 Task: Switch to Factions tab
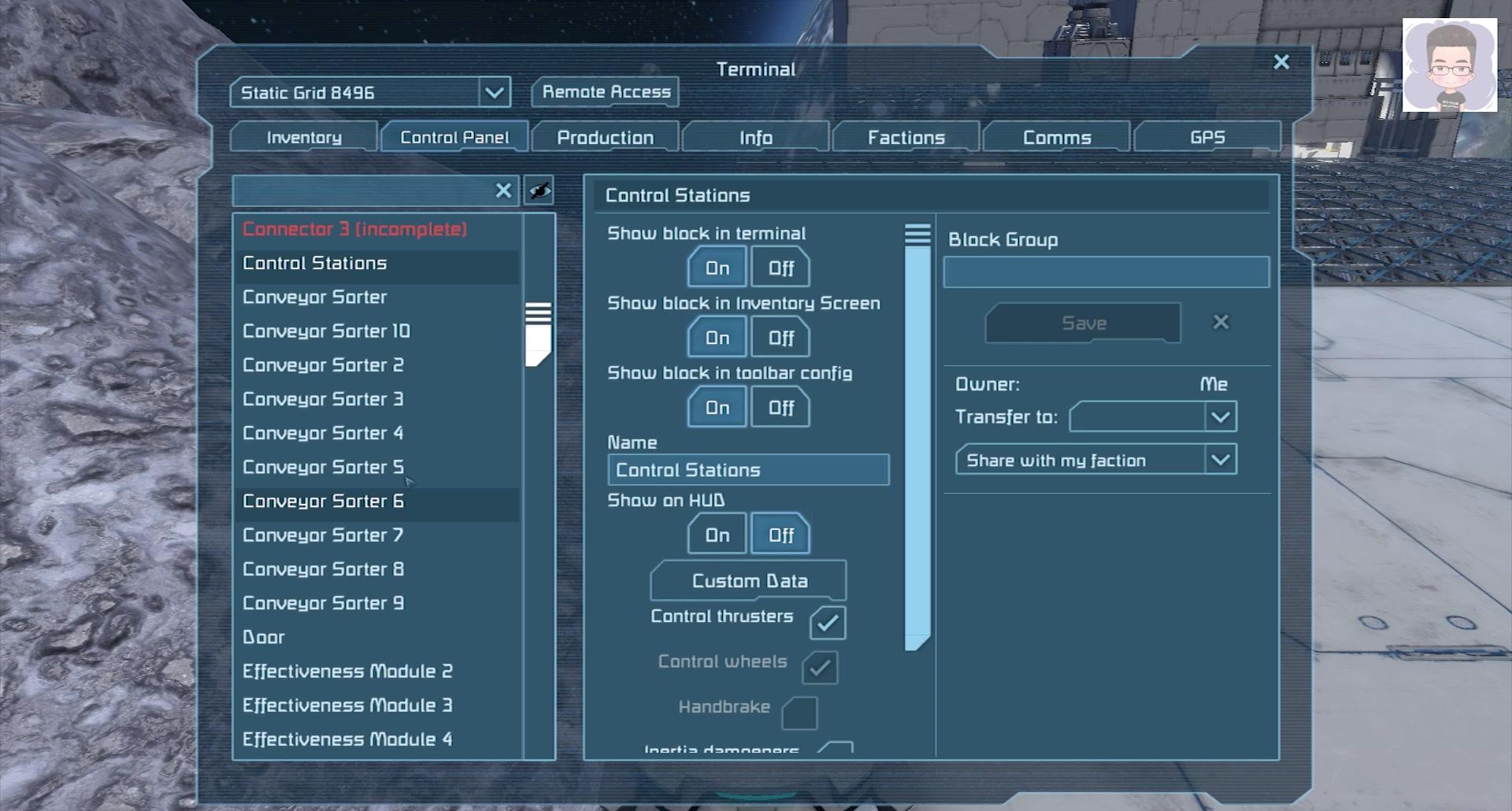906,137
